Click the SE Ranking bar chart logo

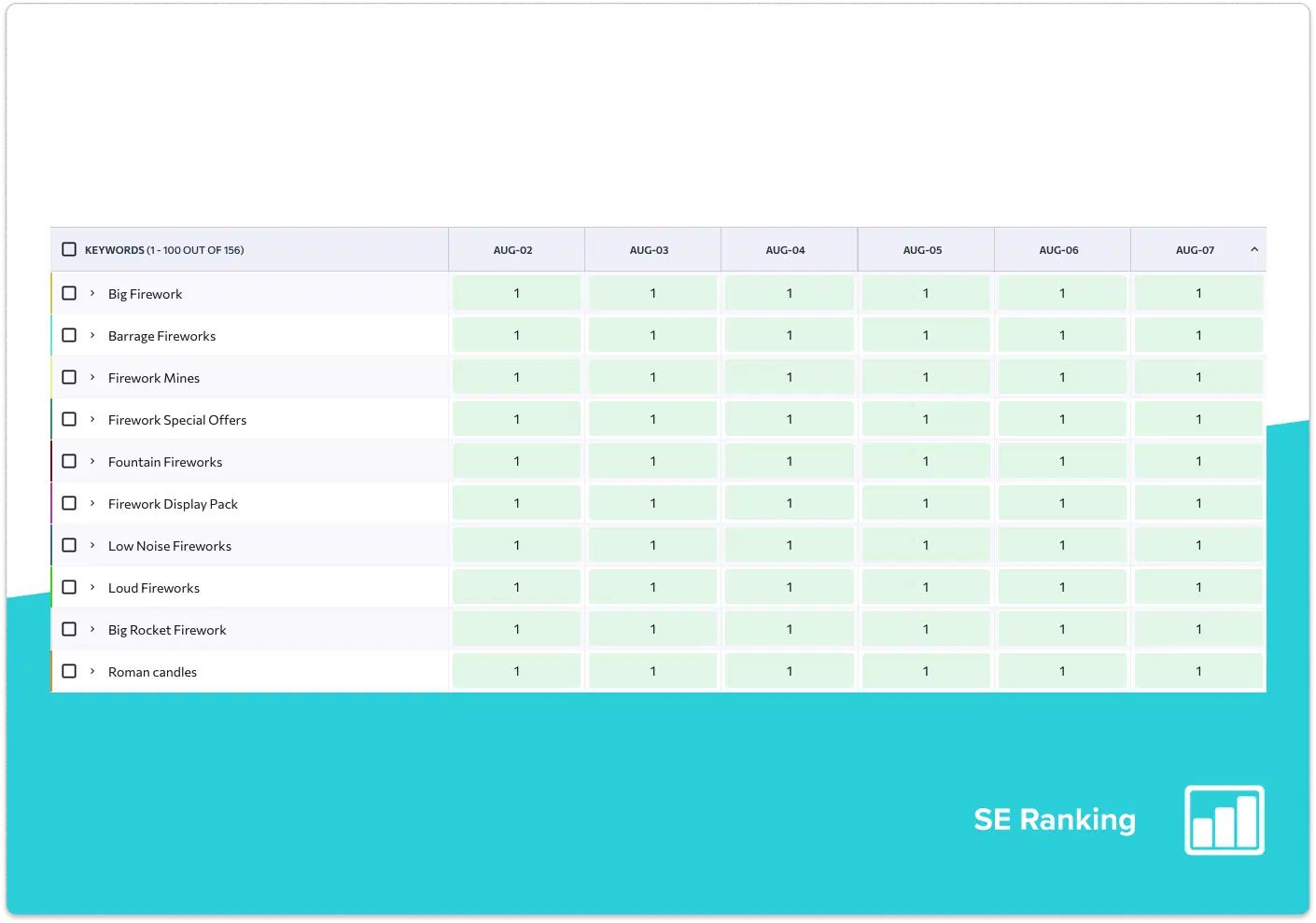[x=1224, y=819]
